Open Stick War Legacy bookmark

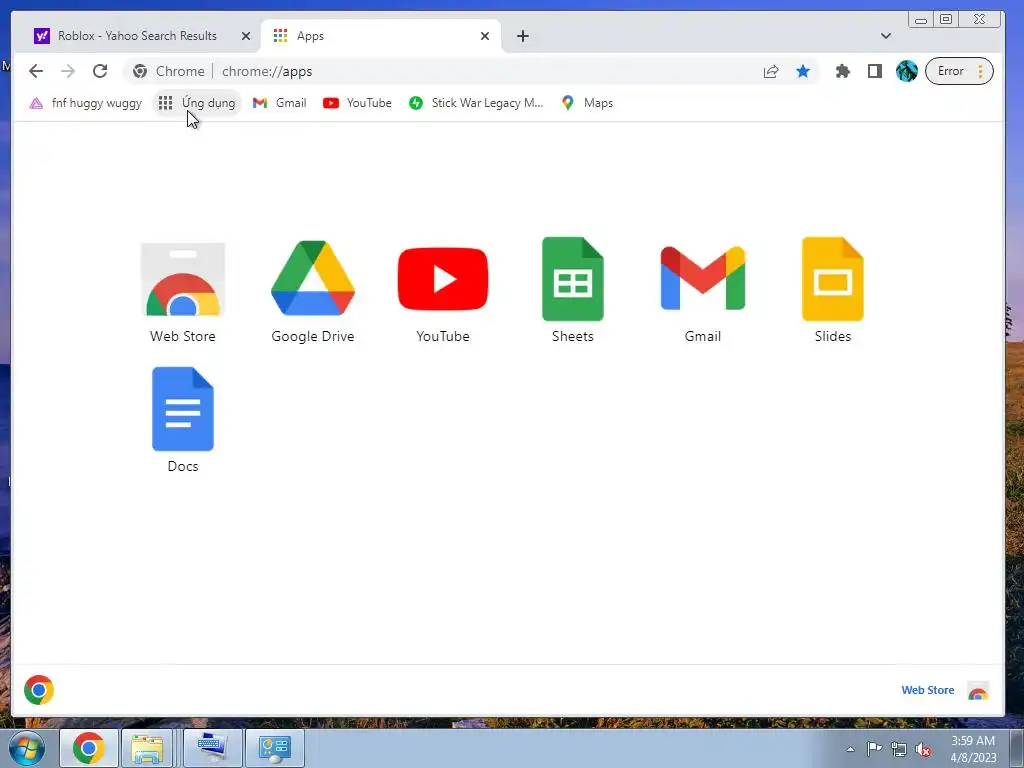pos(476,103)
